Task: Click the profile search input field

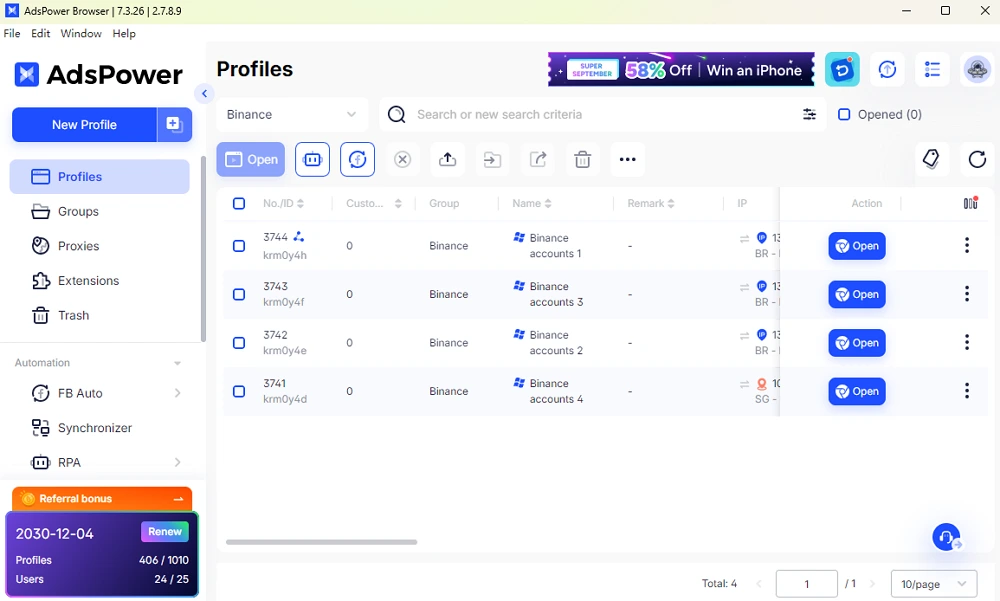Action: pos(603,114)
